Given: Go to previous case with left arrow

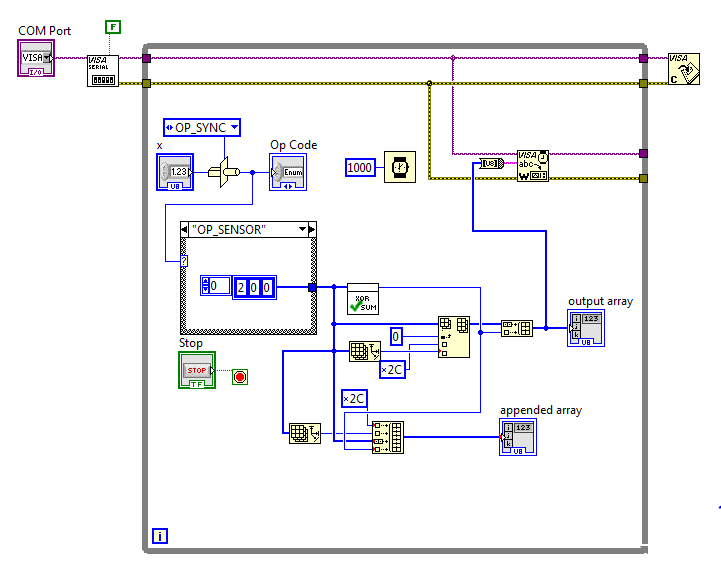Looking at the screenshot, I should coord(184,229).
